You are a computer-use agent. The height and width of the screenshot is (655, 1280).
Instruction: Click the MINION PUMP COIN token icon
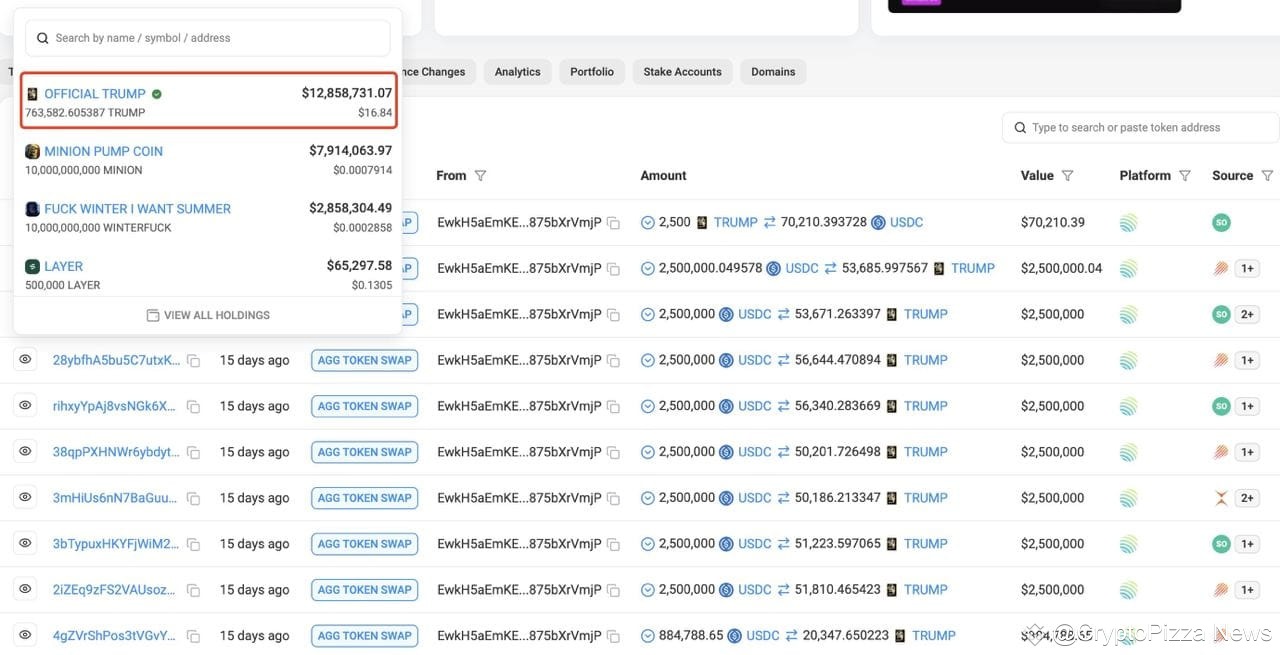point(32,152)
